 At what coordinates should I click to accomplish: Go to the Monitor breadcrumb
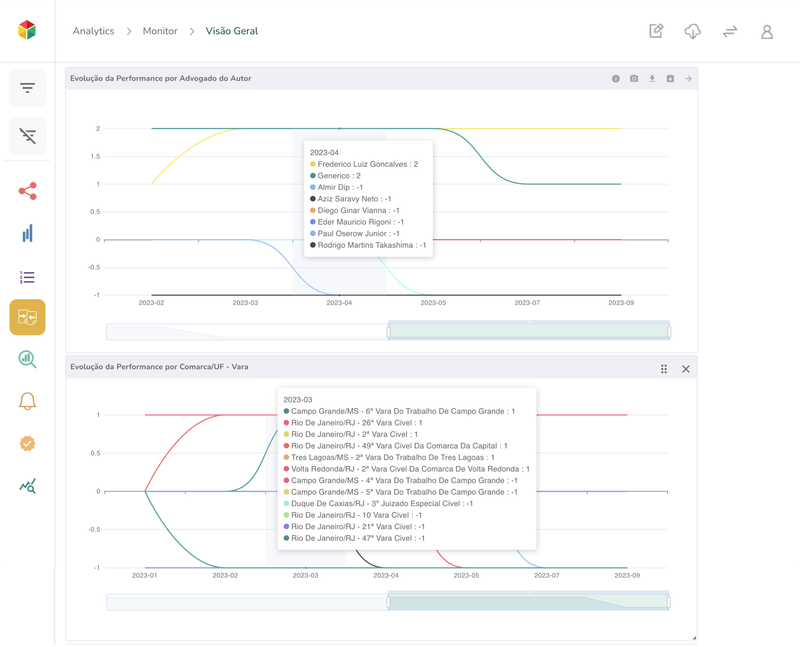(x=160, y=31)
